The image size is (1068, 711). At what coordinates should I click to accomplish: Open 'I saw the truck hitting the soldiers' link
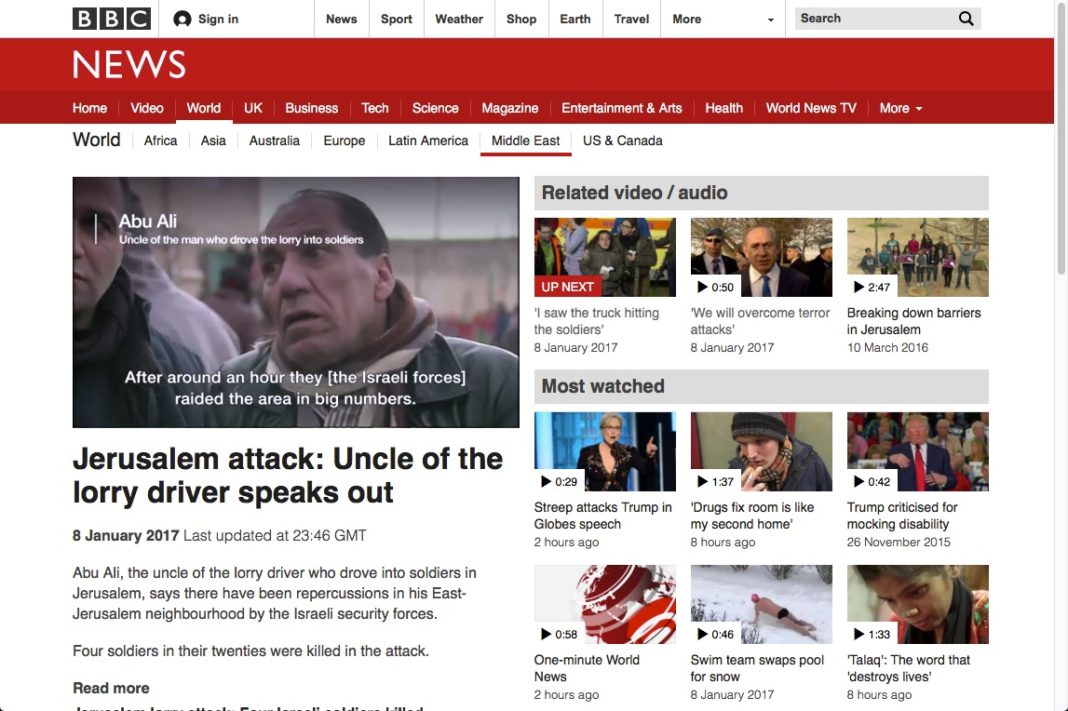click(597, 321)
